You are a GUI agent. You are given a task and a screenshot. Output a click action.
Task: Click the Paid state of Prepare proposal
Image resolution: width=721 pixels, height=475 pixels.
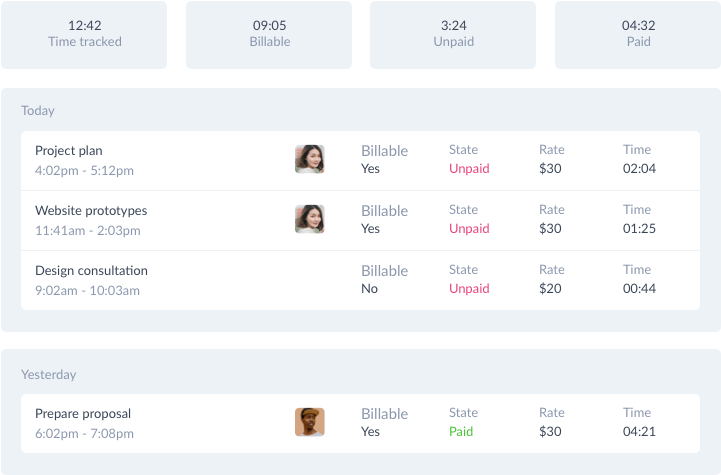461,431
